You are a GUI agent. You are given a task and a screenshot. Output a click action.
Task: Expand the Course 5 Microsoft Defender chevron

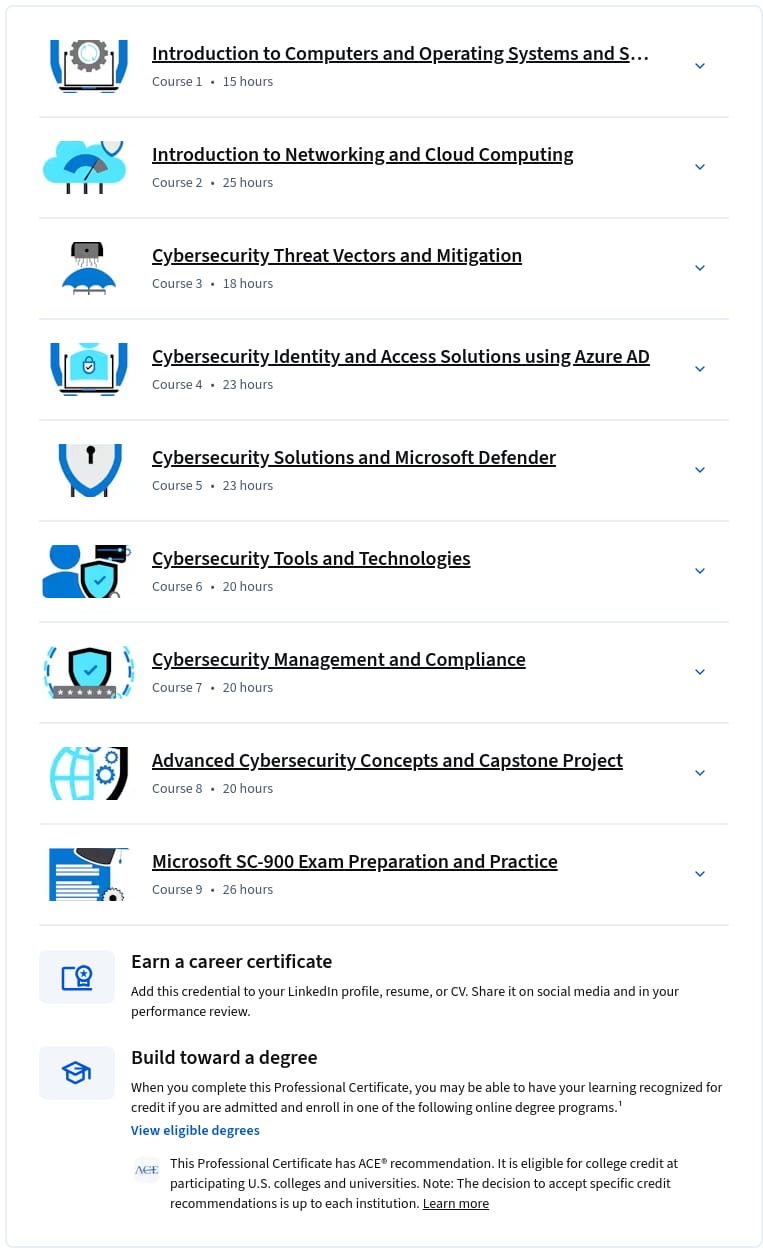click(700, 470)
